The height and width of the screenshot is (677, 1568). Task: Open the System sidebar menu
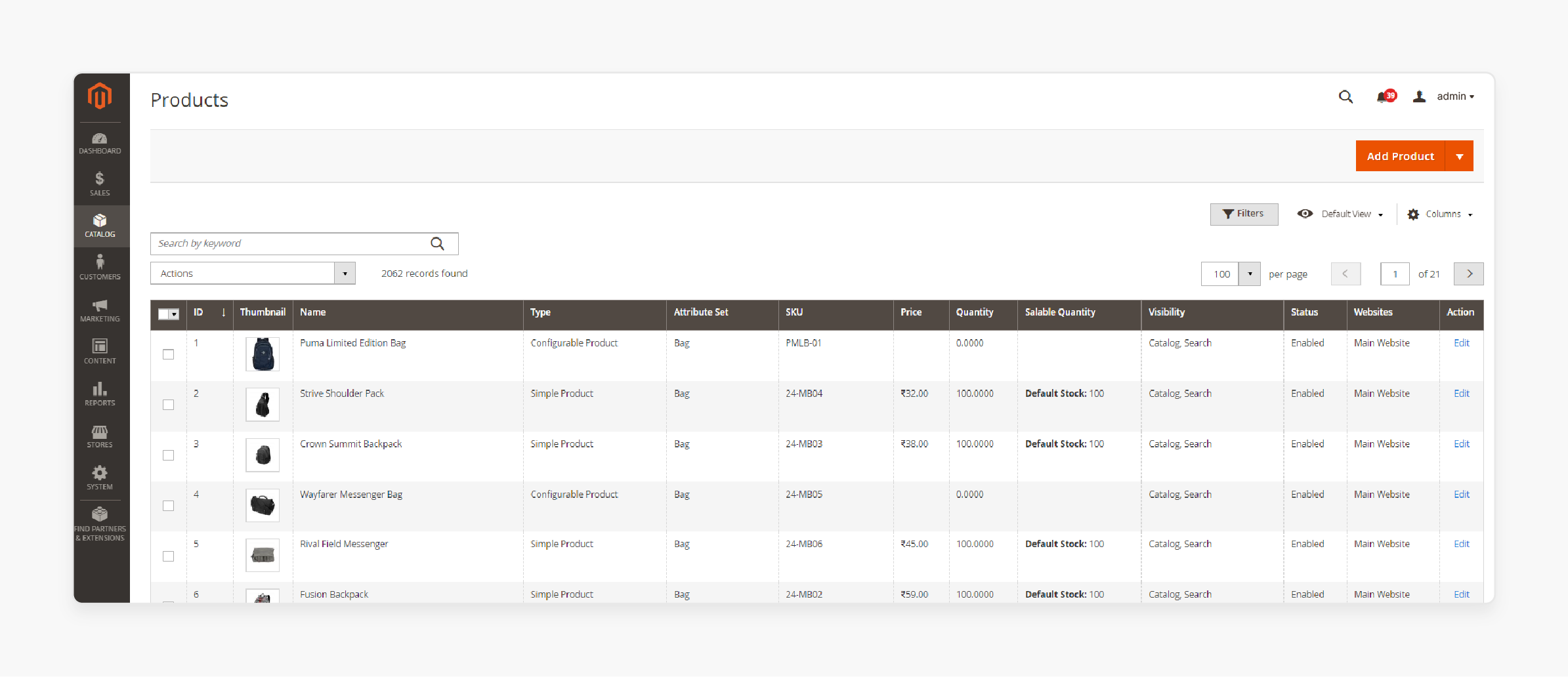point(100,478)
